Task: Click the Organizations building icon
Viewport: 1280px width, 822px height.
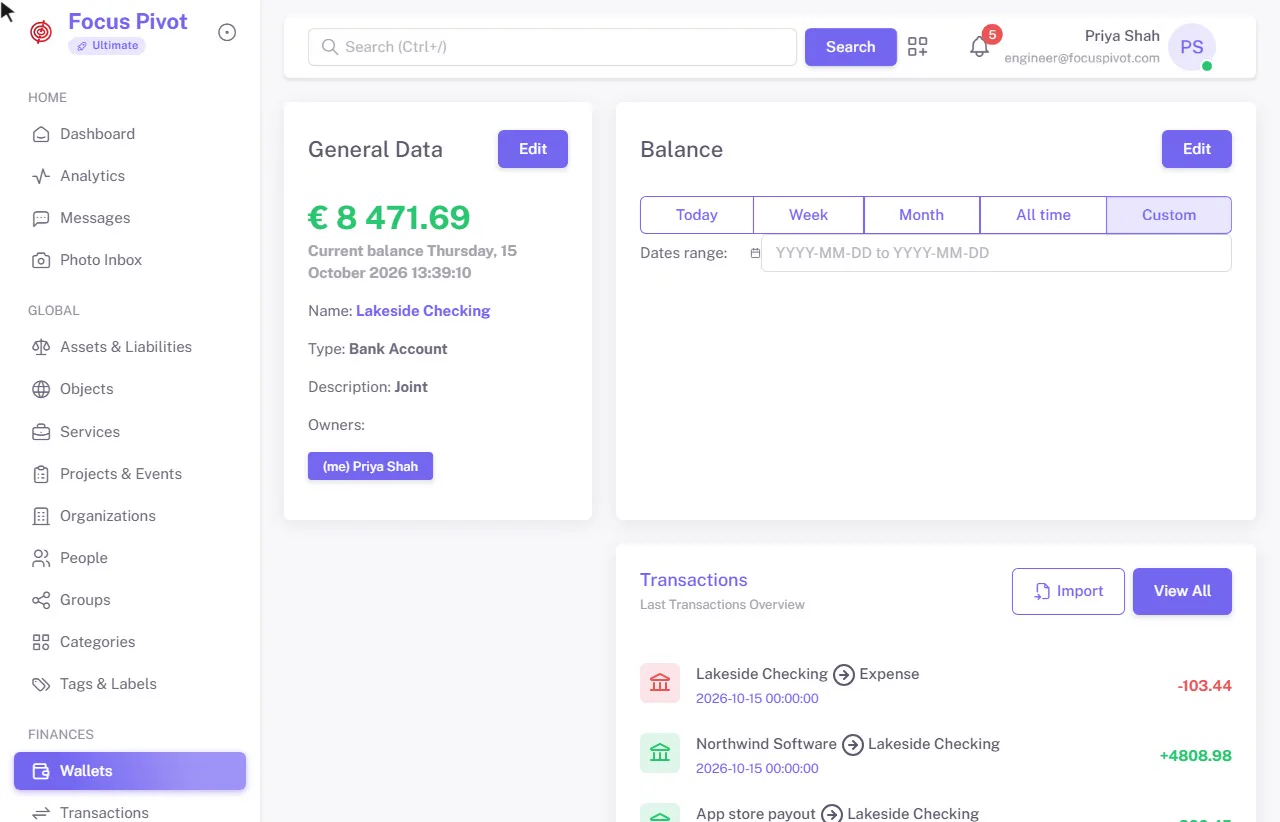Action: point(41,516)
